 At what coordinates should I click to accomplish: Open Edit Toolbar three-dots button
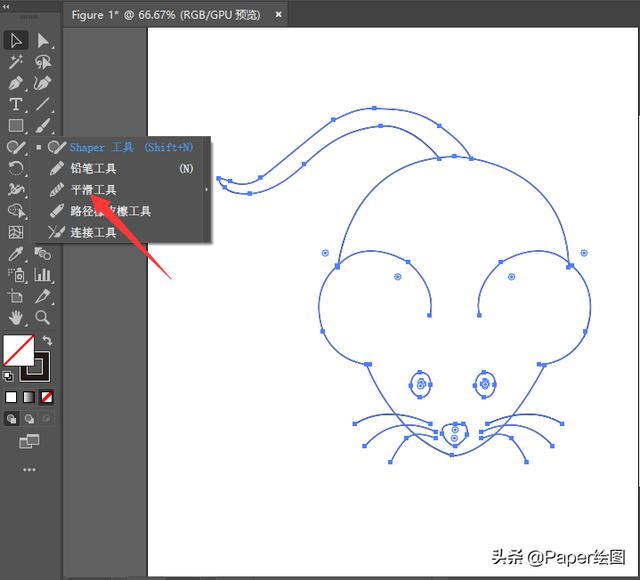click(29, 470)
